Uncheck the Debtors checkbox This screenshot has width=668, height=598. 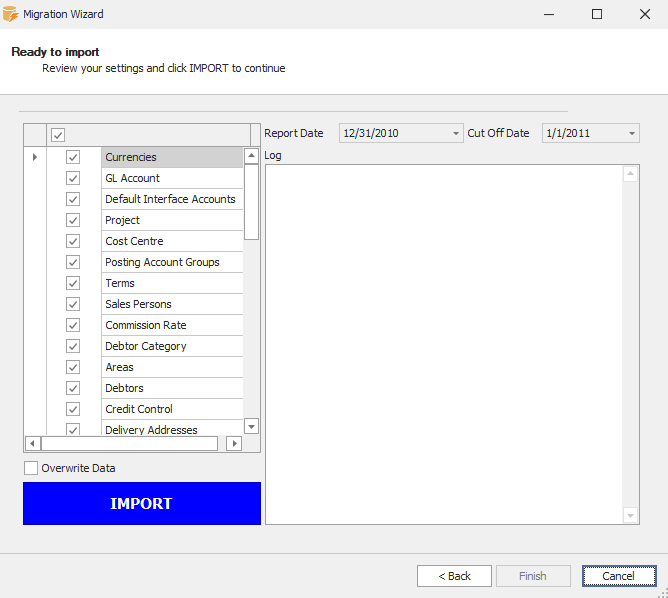coord(73,388)
